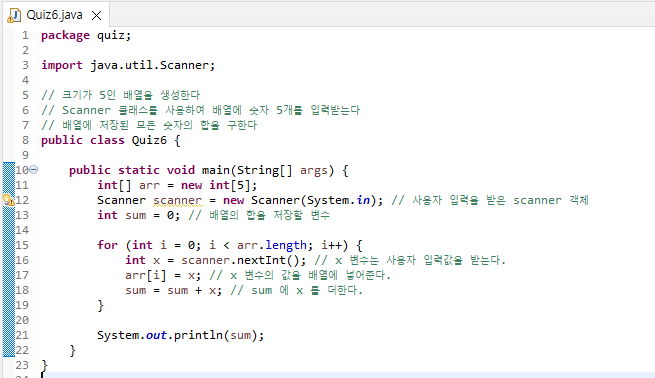The width and height of the screenshot is (655, 378).
Task: Click 'arr[i] = x;' on line 17
Action: pos(163,275)
